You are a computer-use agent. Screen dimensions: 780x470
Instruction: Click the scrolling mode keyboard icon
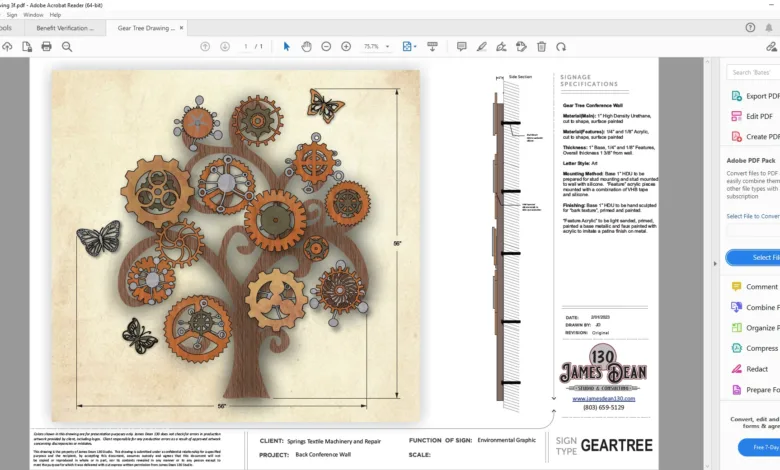[x=432, y=47]
